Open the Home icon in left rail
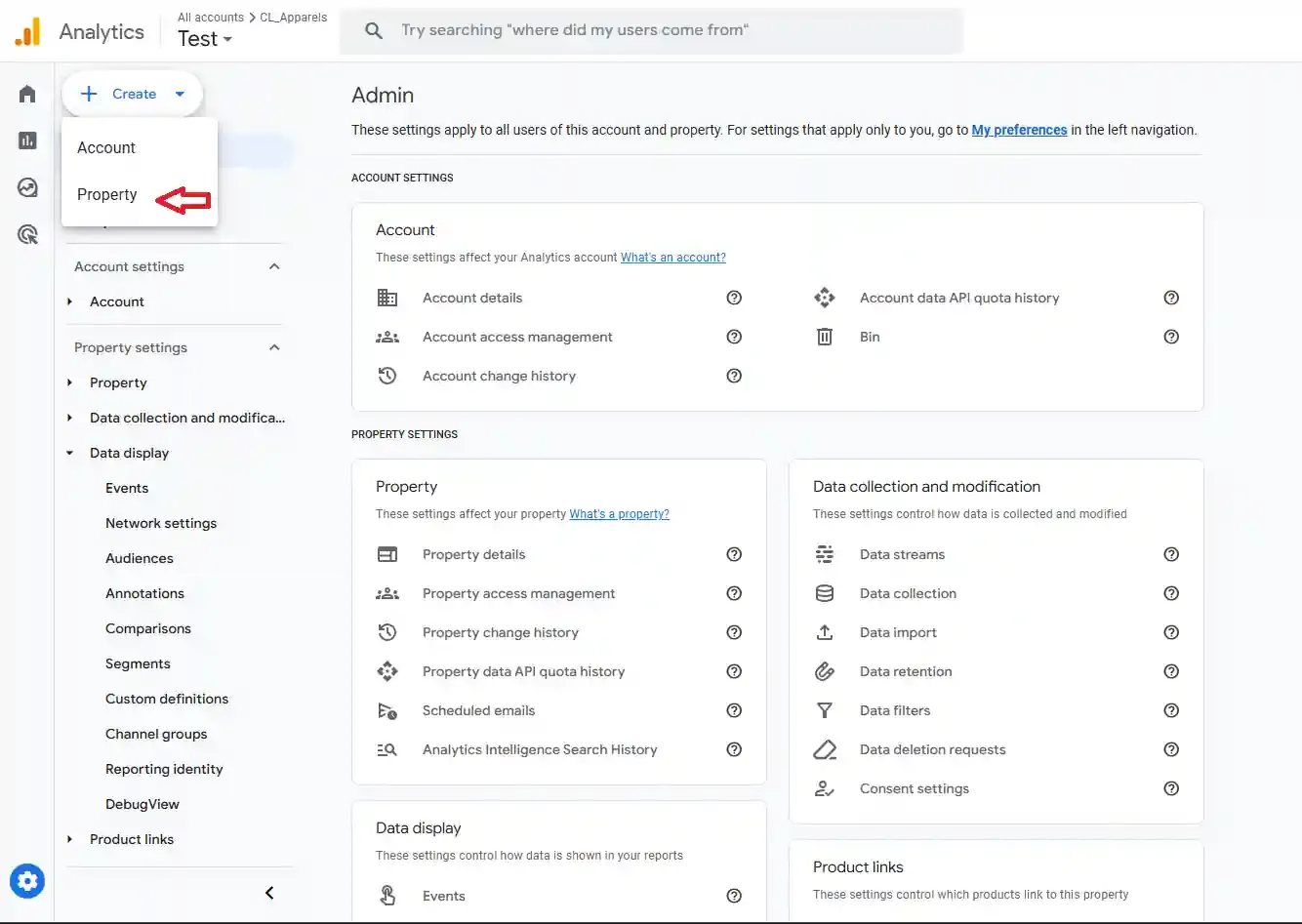Viewport: 1302px width, 924px height. (27, 94)
